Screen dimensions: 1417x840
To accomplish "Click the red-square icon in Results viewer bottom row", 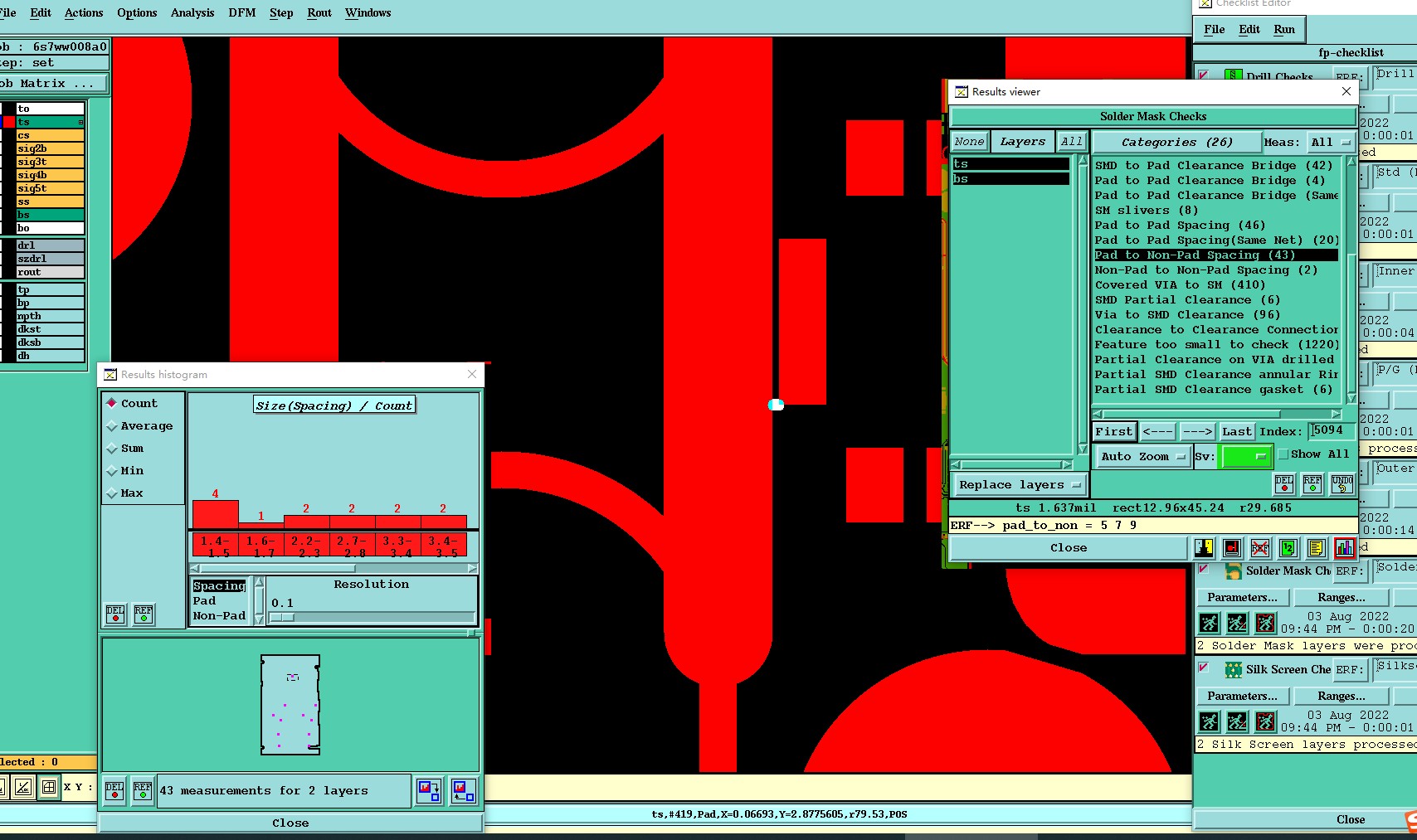I will pos(1232,548).
